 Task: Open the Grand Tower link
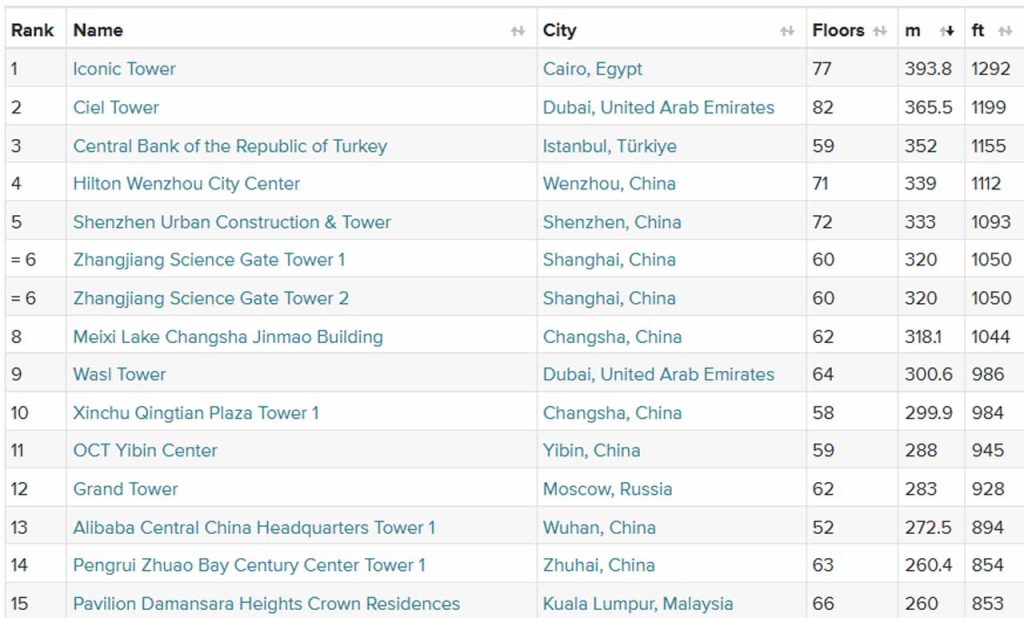point(125,489)
